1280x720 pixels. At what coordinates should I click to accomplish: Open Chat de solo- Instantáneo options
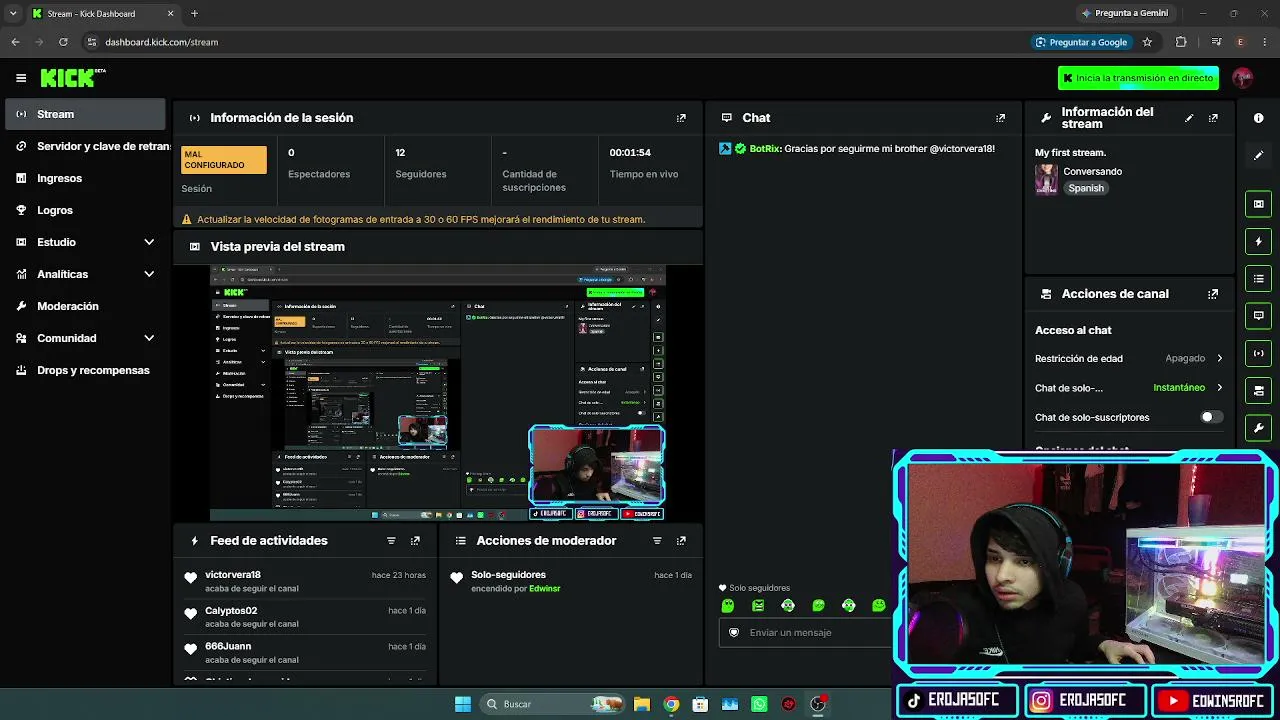pos(1129,388)
